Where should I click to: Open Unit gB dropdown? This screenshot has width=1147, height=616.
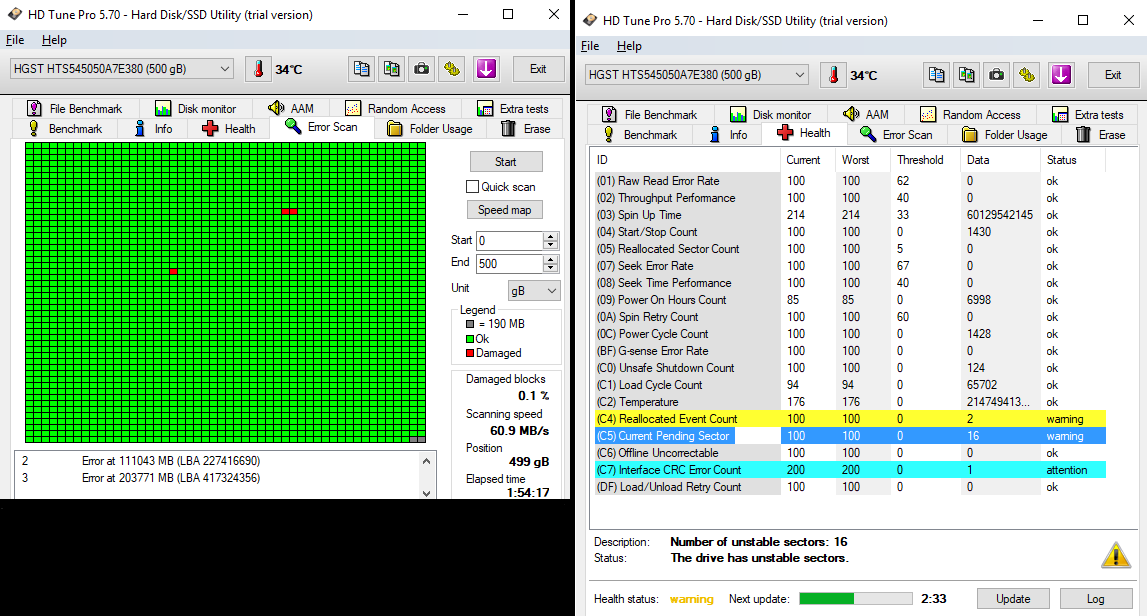pyautogui.click(x=534, y=290)
